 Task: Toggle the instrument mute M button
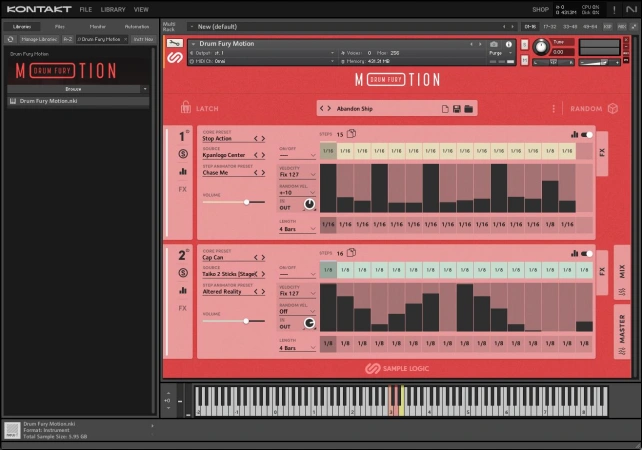coord(524,60)
